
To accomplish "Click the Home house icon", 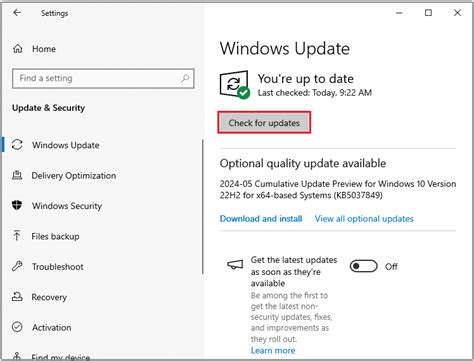I will click(18, 49).
